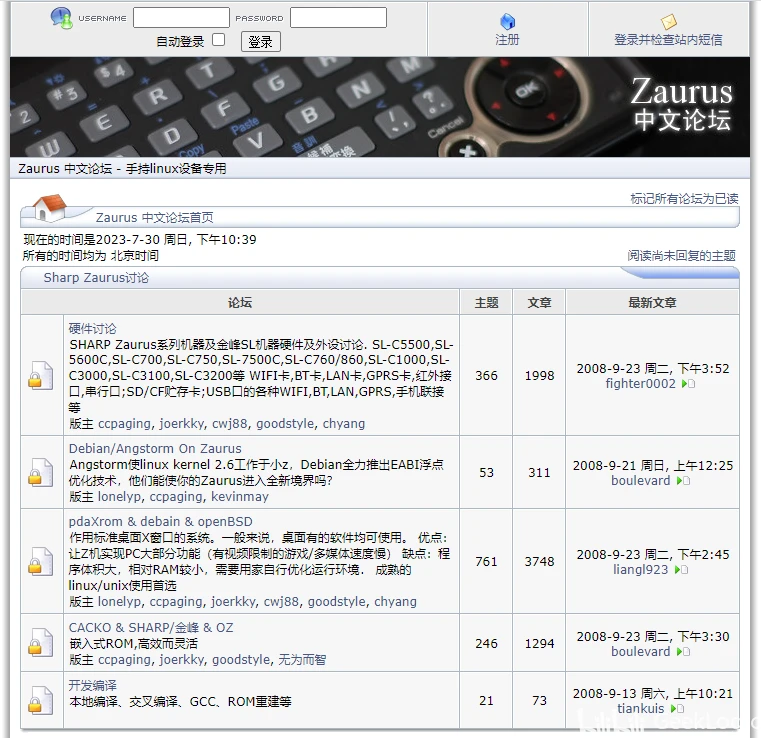Open CACKO & SHARP/金峰 & OZ forum
Viewport: 761px width, 738px height.
(x=151, y=627)
